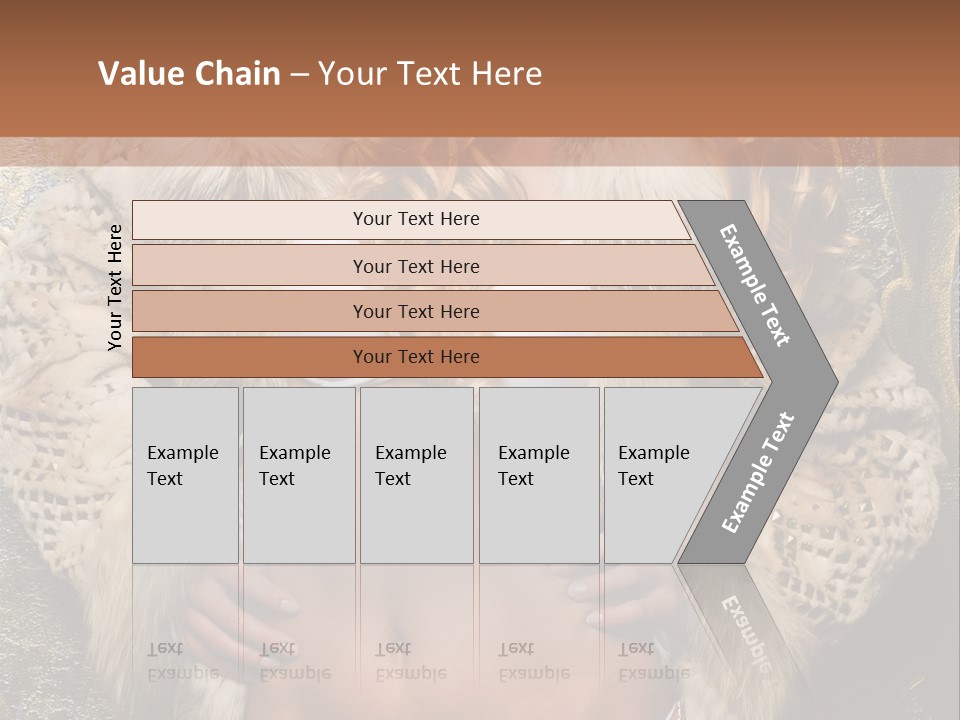Click the bold "Value Chain" title words
This screenshot has width=960, height=720.
tap(189, 74)
